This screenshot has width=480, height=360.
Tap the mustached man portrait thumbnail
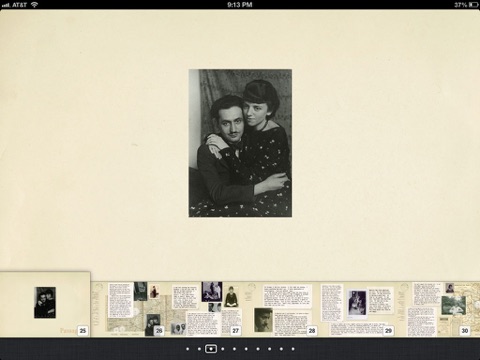pyautogui.click(x=263, y=320)
